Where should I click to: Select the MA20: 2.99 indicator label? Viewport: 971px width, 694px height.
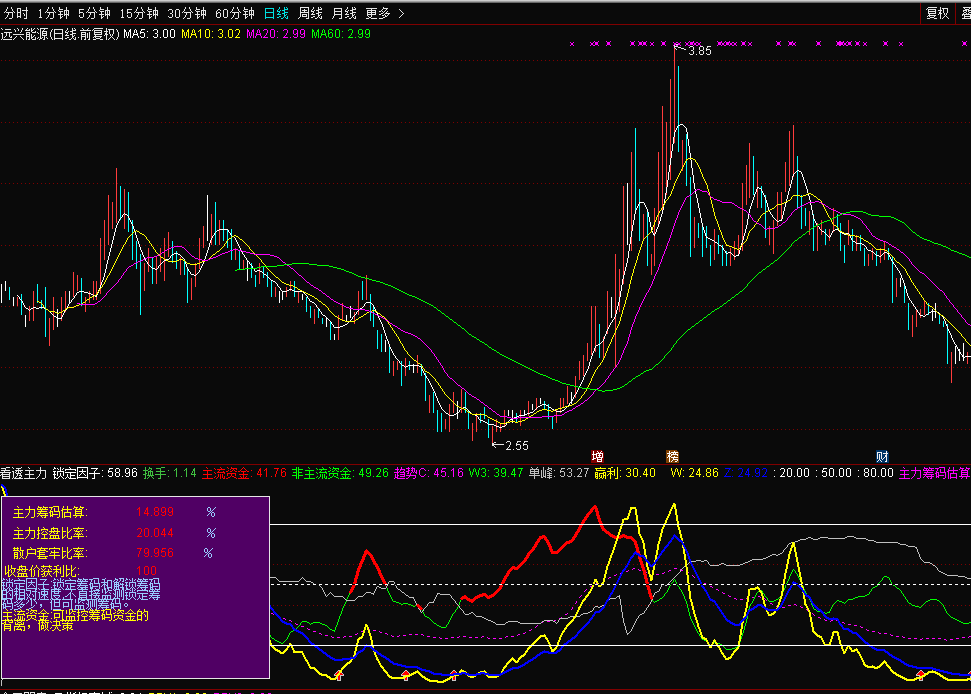[x=276, y=34]
